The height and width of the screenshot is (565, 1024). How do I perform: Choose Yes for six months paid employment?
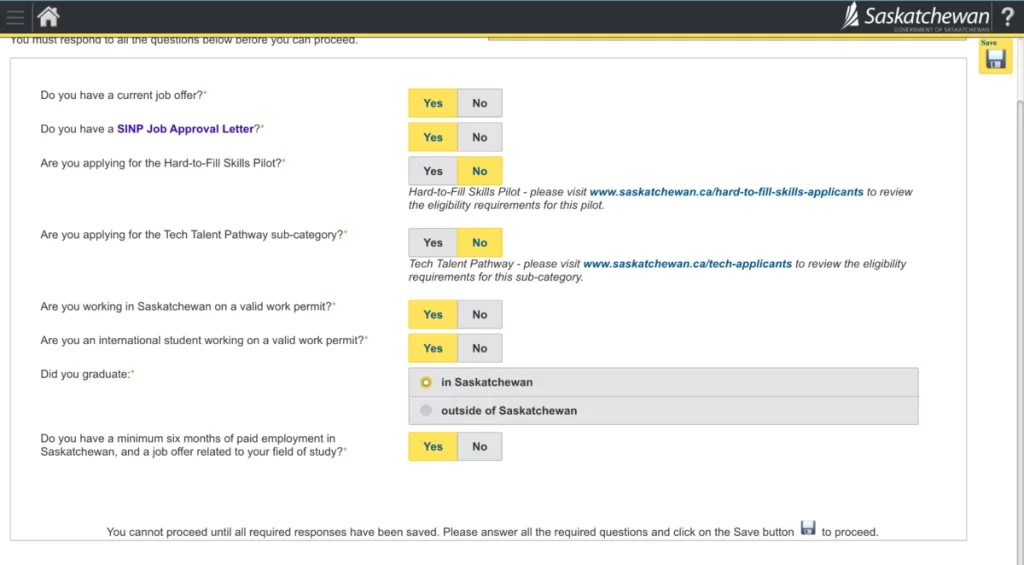coord(433,447)
